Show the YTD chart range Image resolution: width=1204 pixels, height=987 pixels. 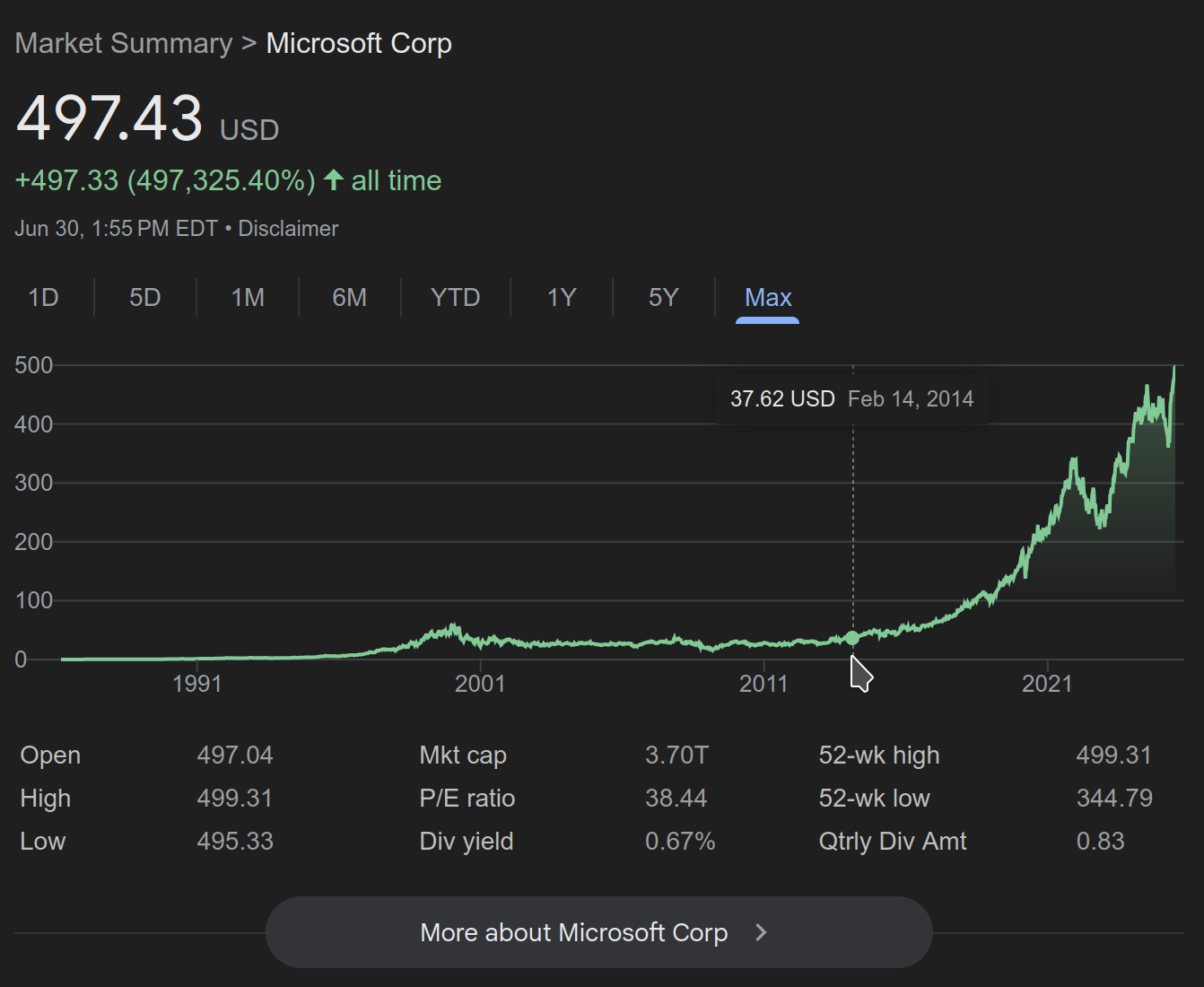pyautogui.click(x=455, y=297)
